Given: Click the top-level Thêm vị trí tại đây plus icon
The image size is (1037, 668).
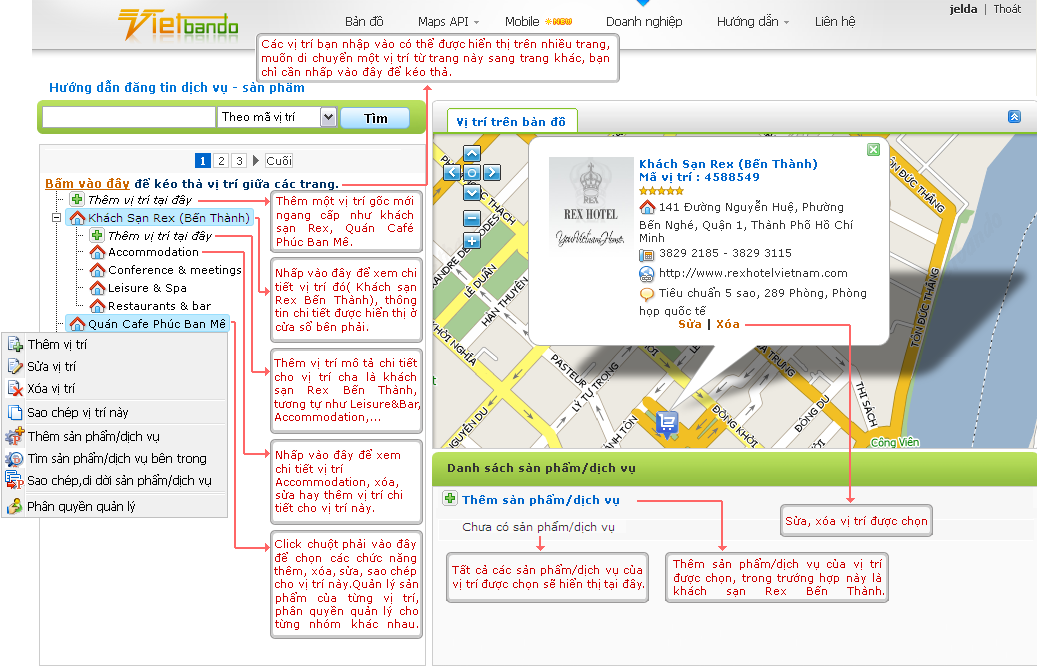Looking at the screenshot, I should pos(77,199).
